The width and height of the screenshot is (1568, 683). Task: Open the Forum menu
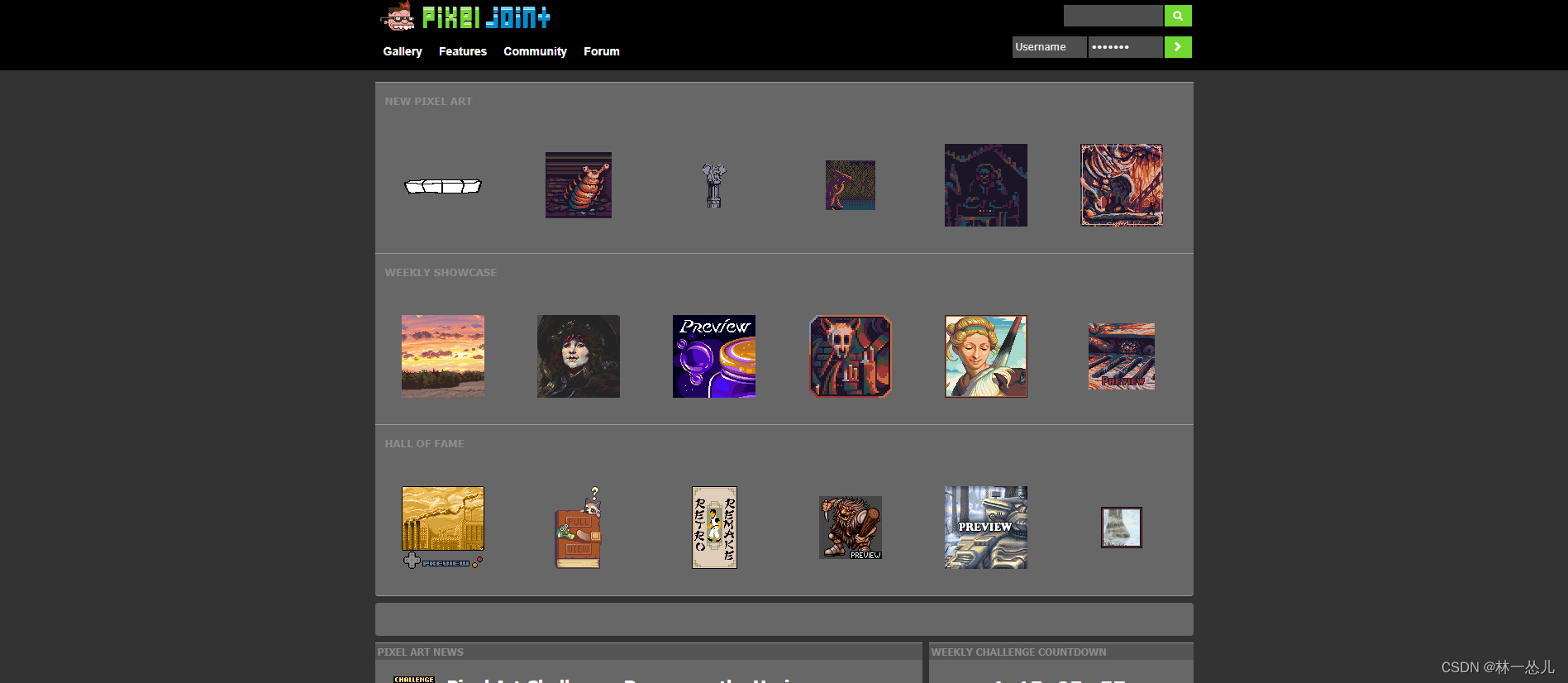[602, 51]
